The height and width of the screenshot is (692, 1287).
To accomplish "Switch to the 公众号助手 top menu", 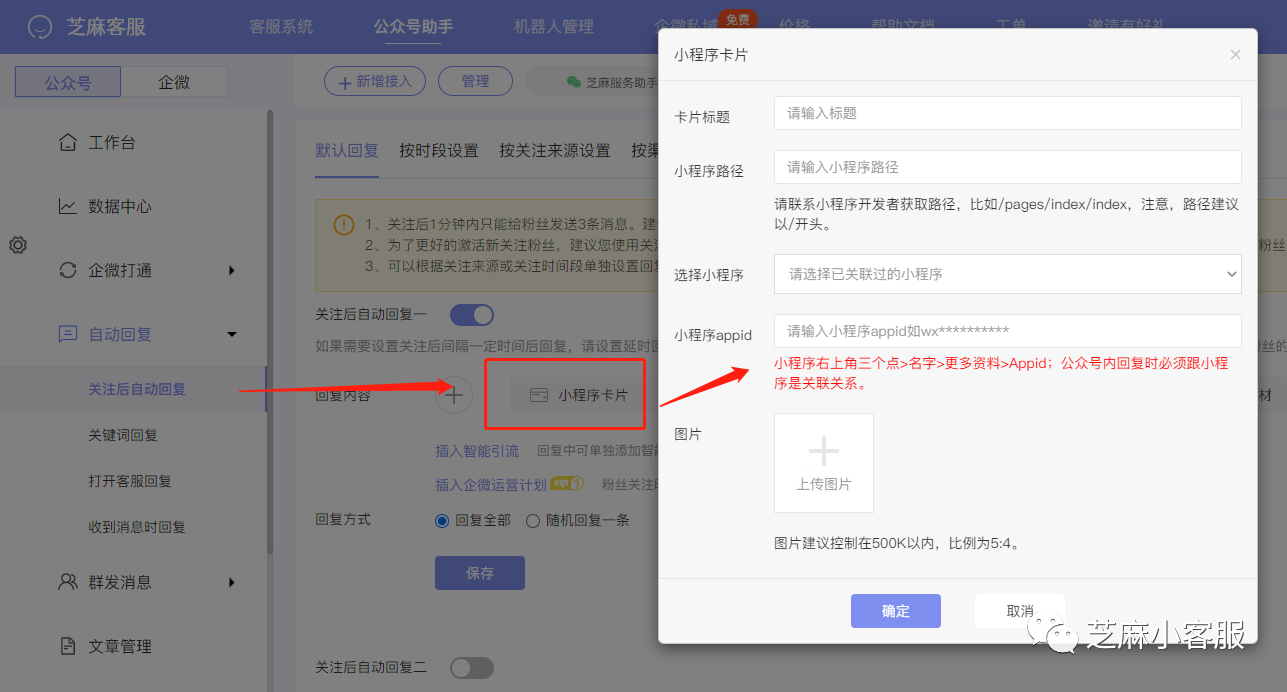I will (x=413, y=27).
